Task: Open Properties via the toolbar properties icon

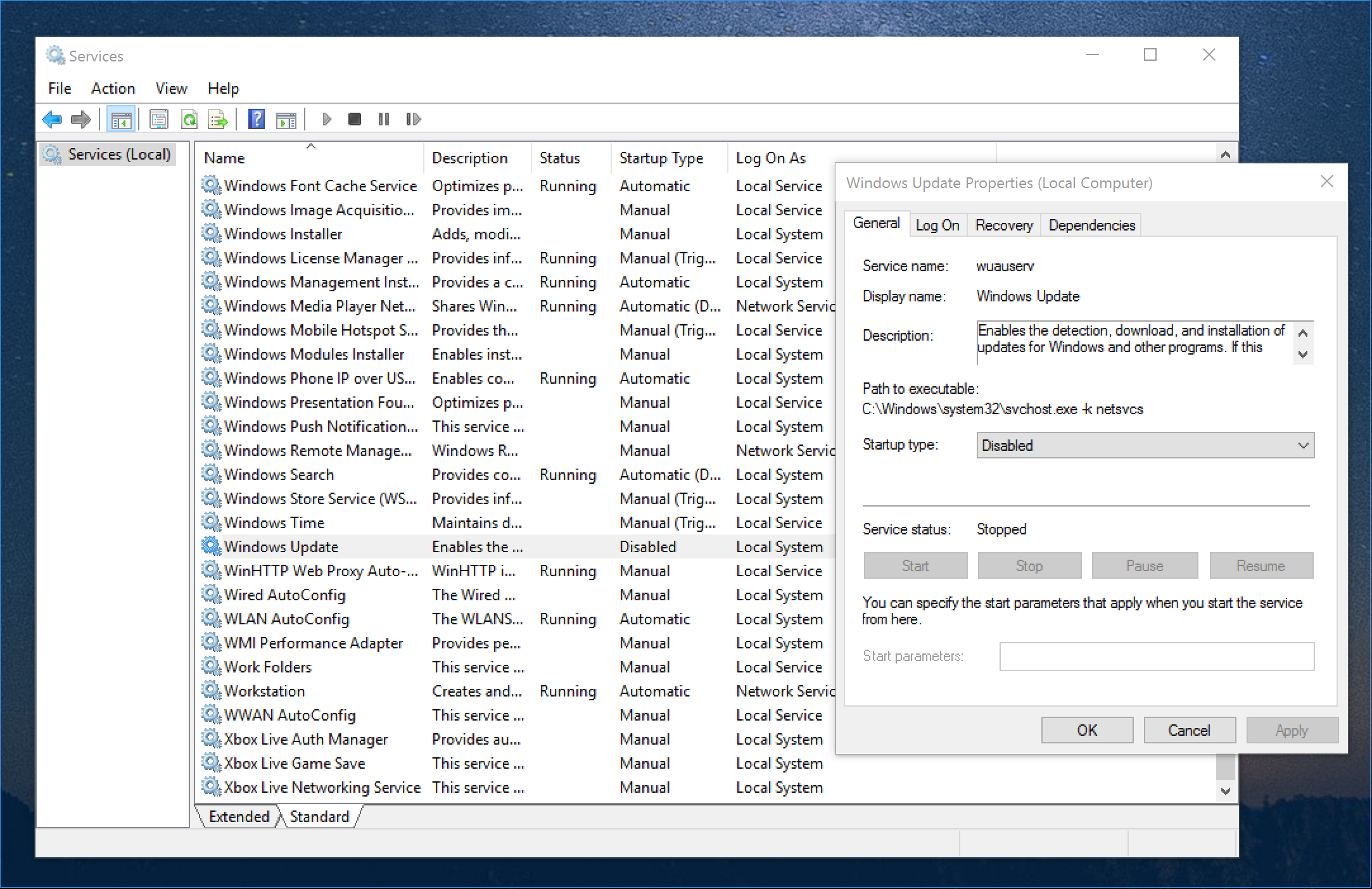Action: [159, 119]
